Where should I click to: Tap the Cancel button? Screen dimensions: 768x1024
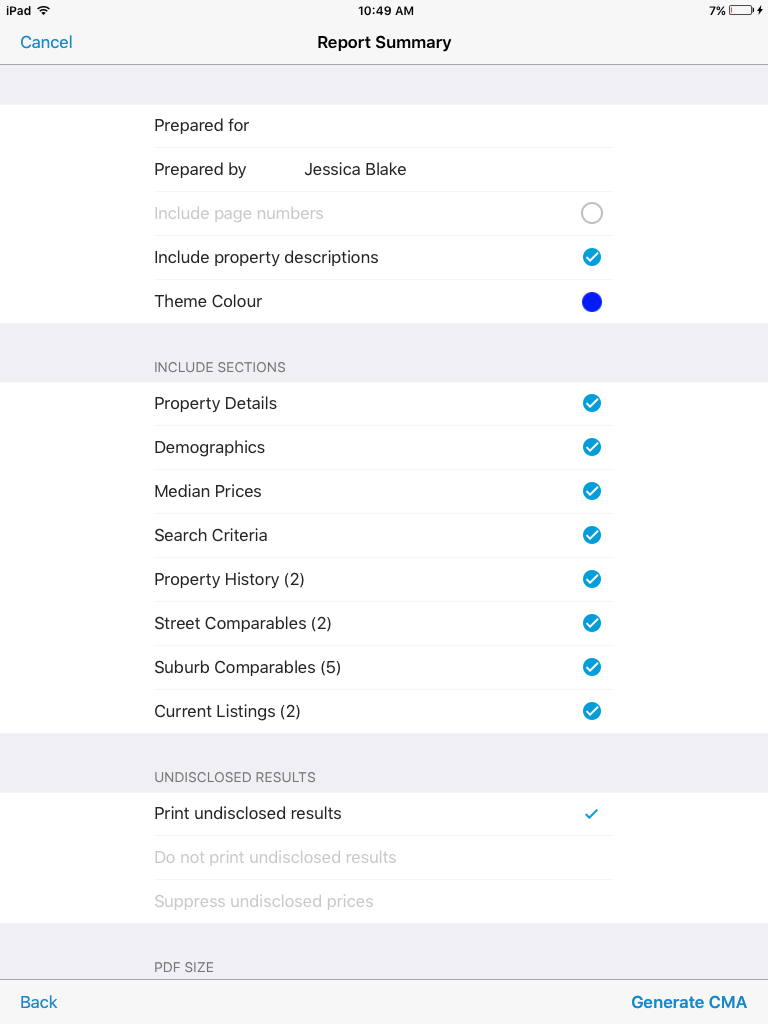(x=46, y=42)
